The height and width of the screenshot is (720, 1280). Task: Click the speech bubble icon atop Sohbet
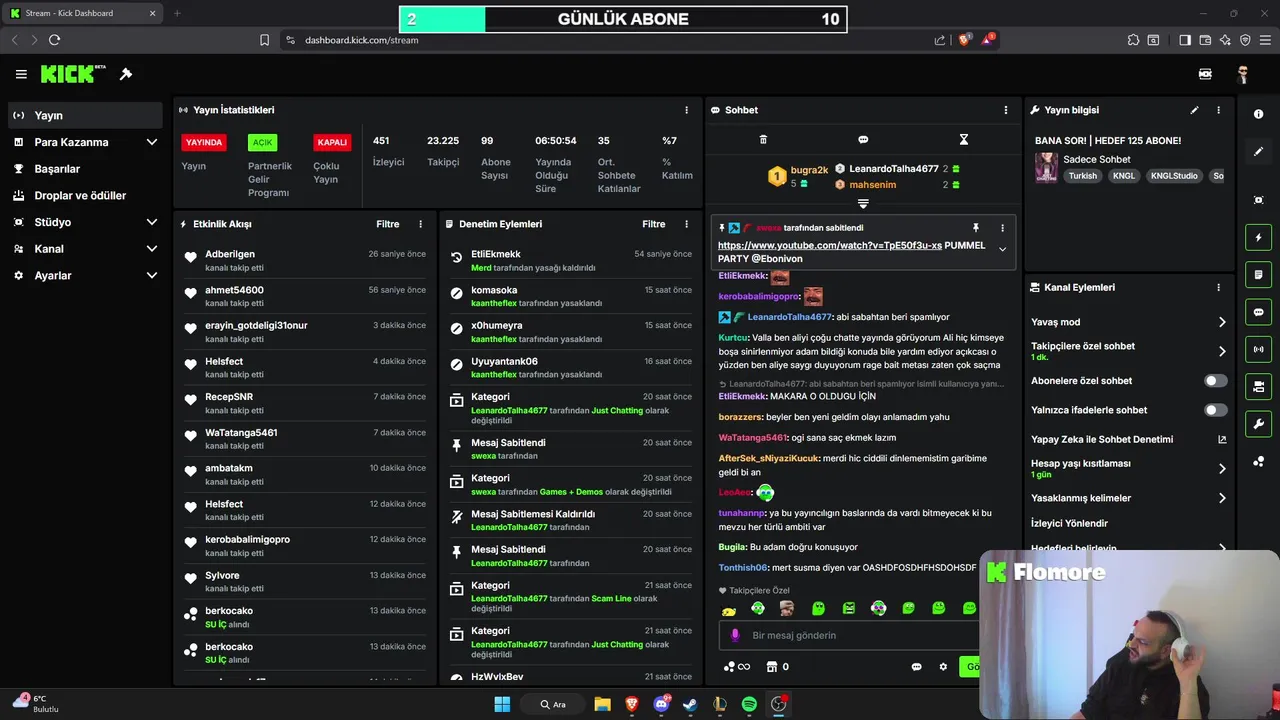(863, 140)
